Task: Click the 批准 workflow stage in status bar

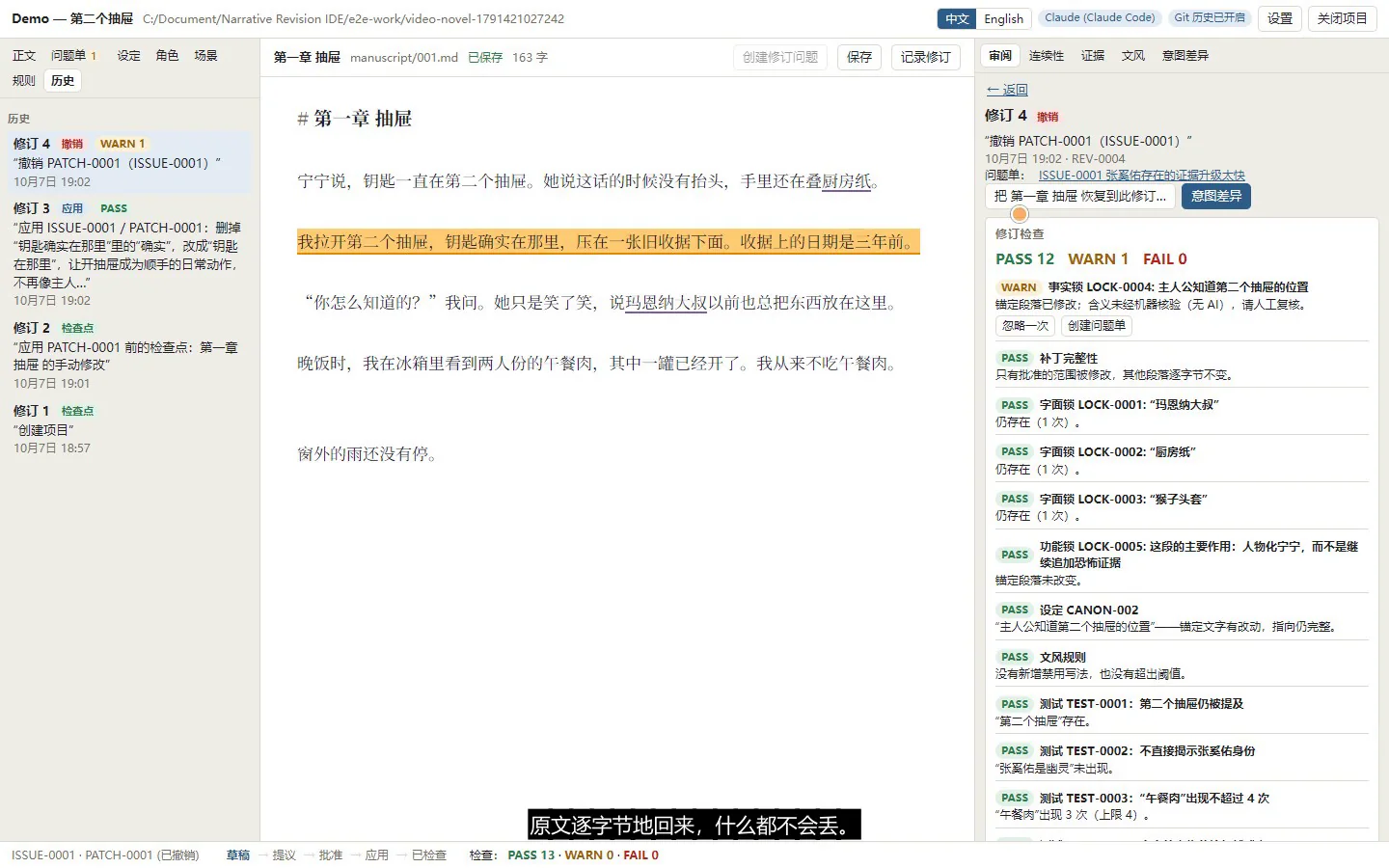Action: pyautogui.click(x=331, y=855)
